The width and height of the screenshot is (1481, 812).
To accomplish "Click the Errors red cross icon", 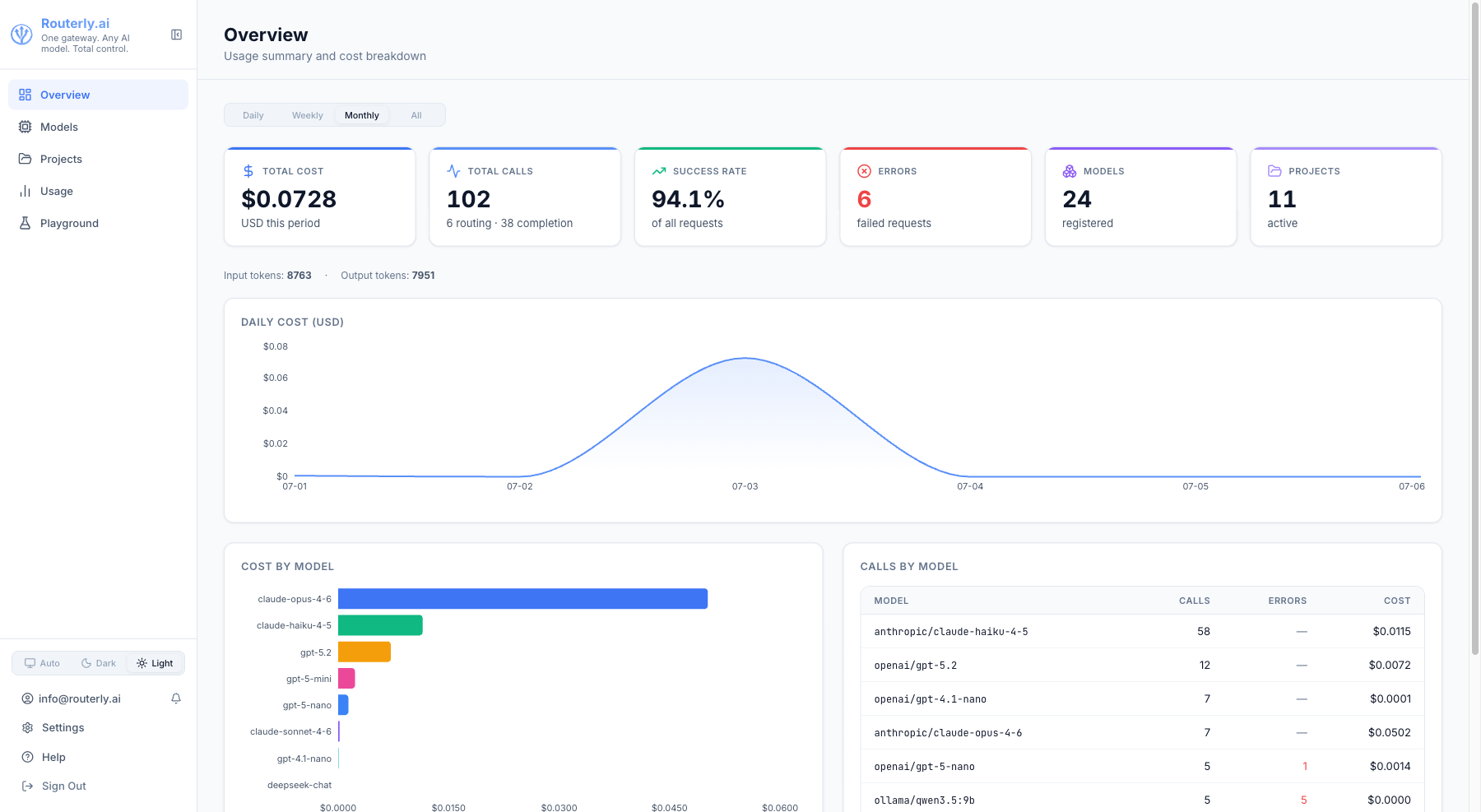I will click(x=864, y=171).
